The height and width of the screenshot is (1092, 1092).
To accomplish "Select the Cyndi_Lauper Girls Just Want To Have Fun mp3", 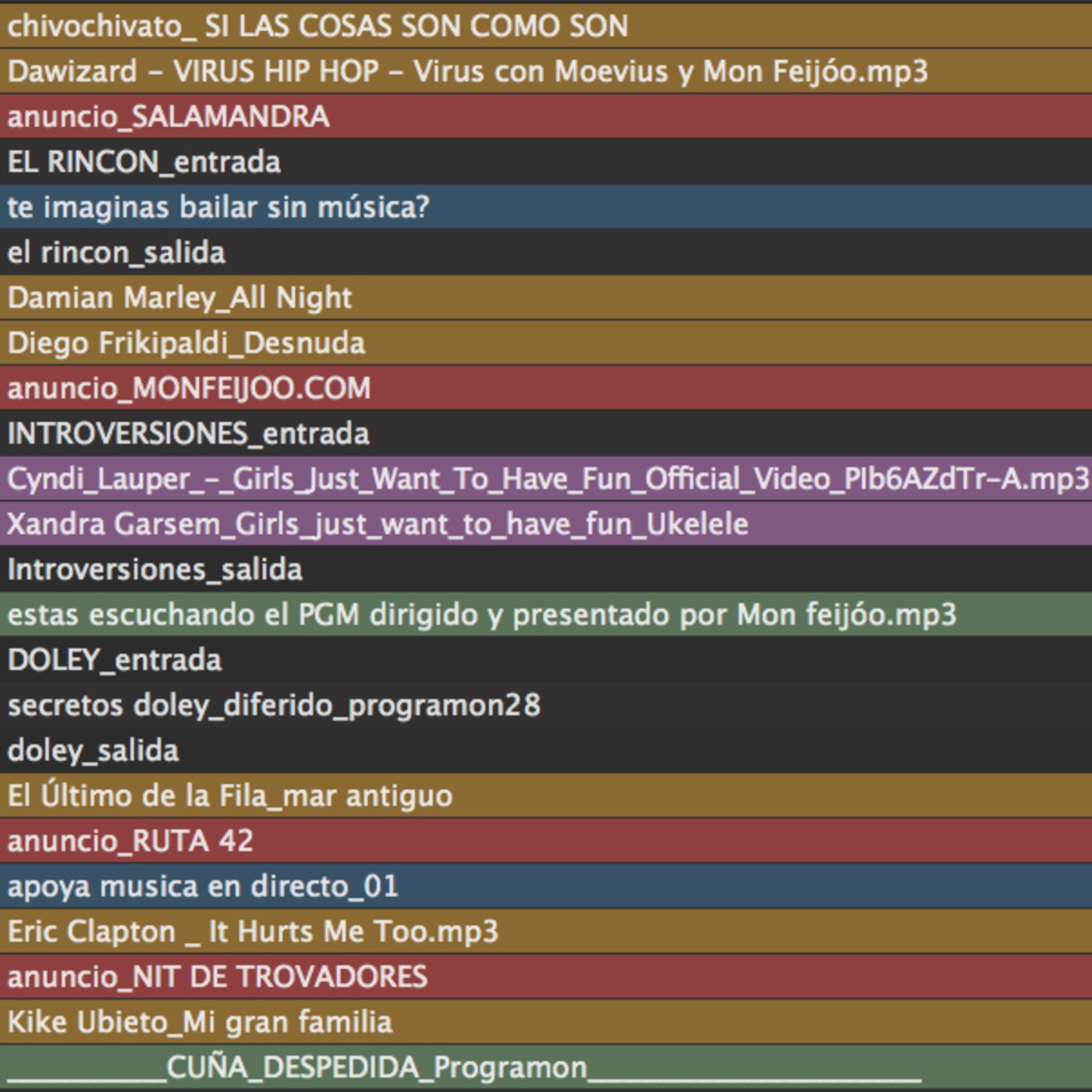I will 546,478.
